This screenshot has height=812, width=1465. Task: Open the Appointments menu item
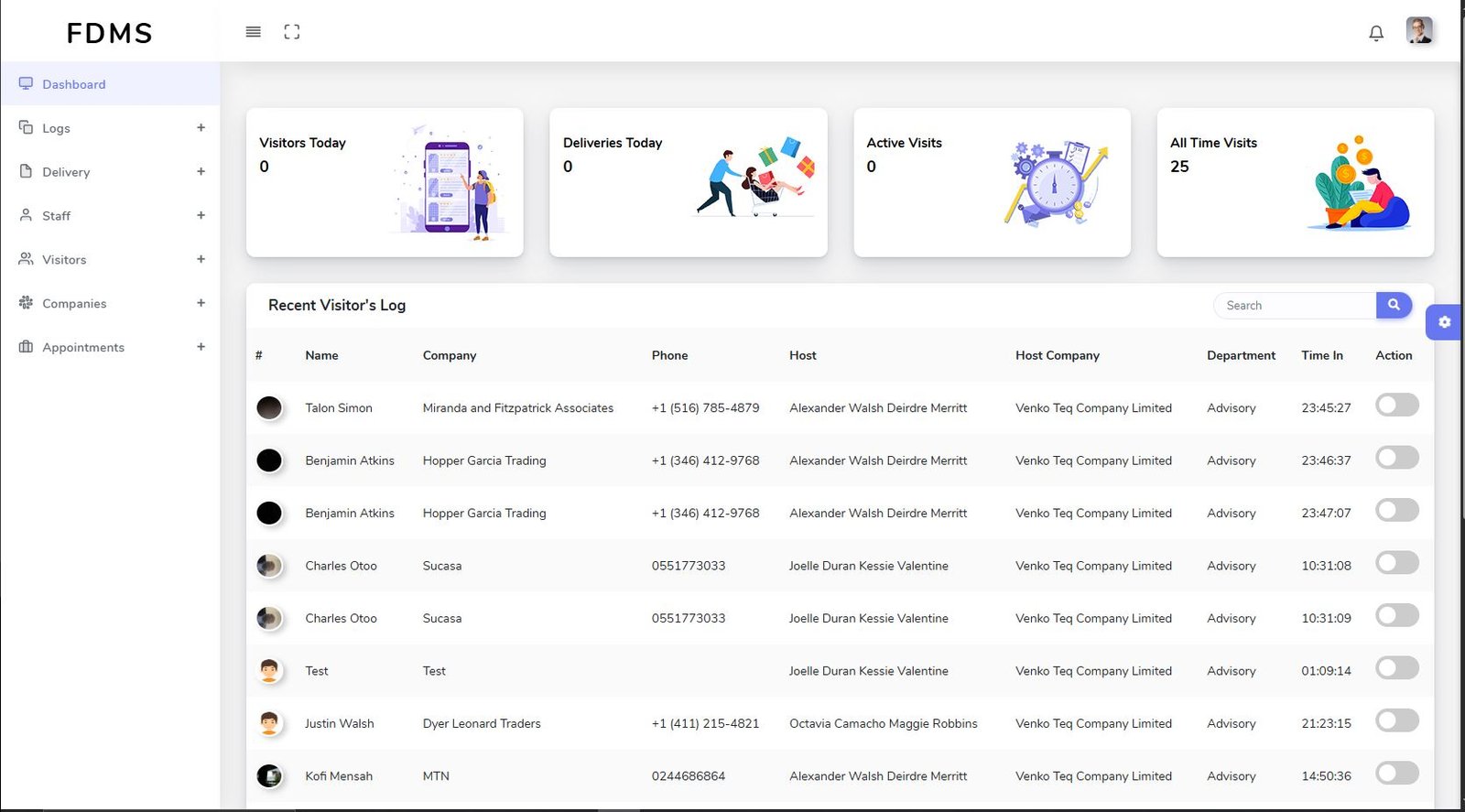110,348
